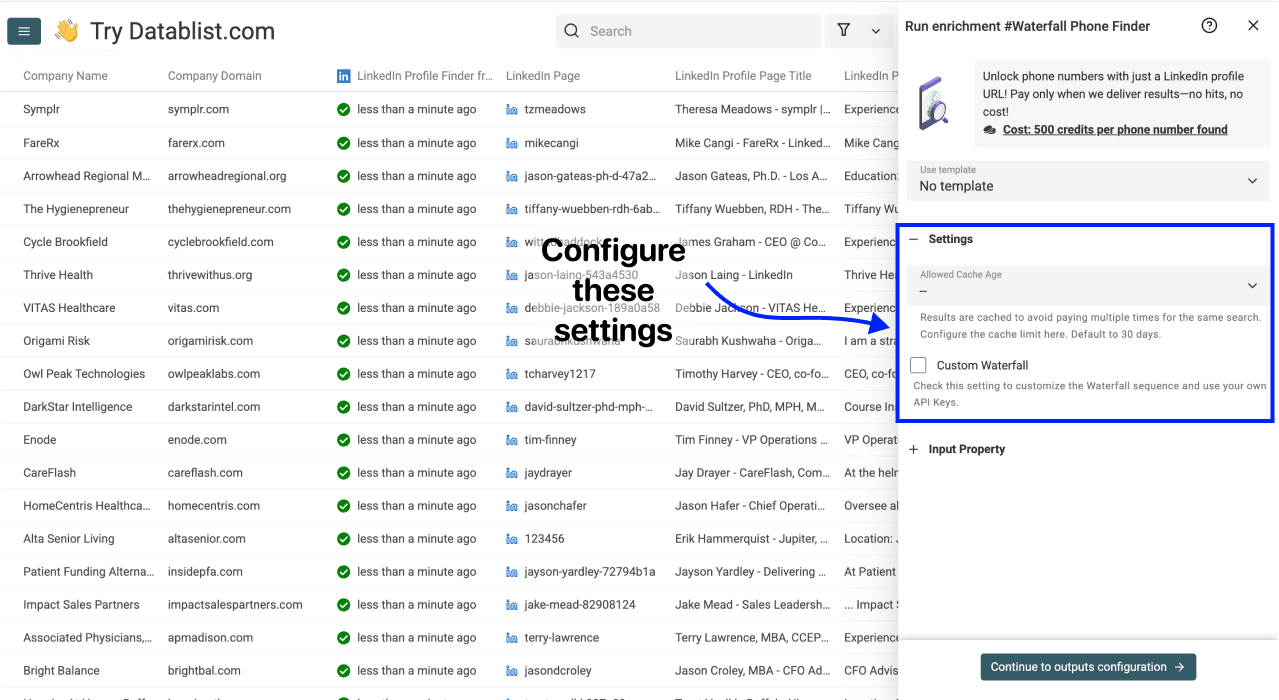Click the waving hand emoji beside Try Datablist.com
The width and height of the screenshot is (1279, 700).
click(65, 30)
